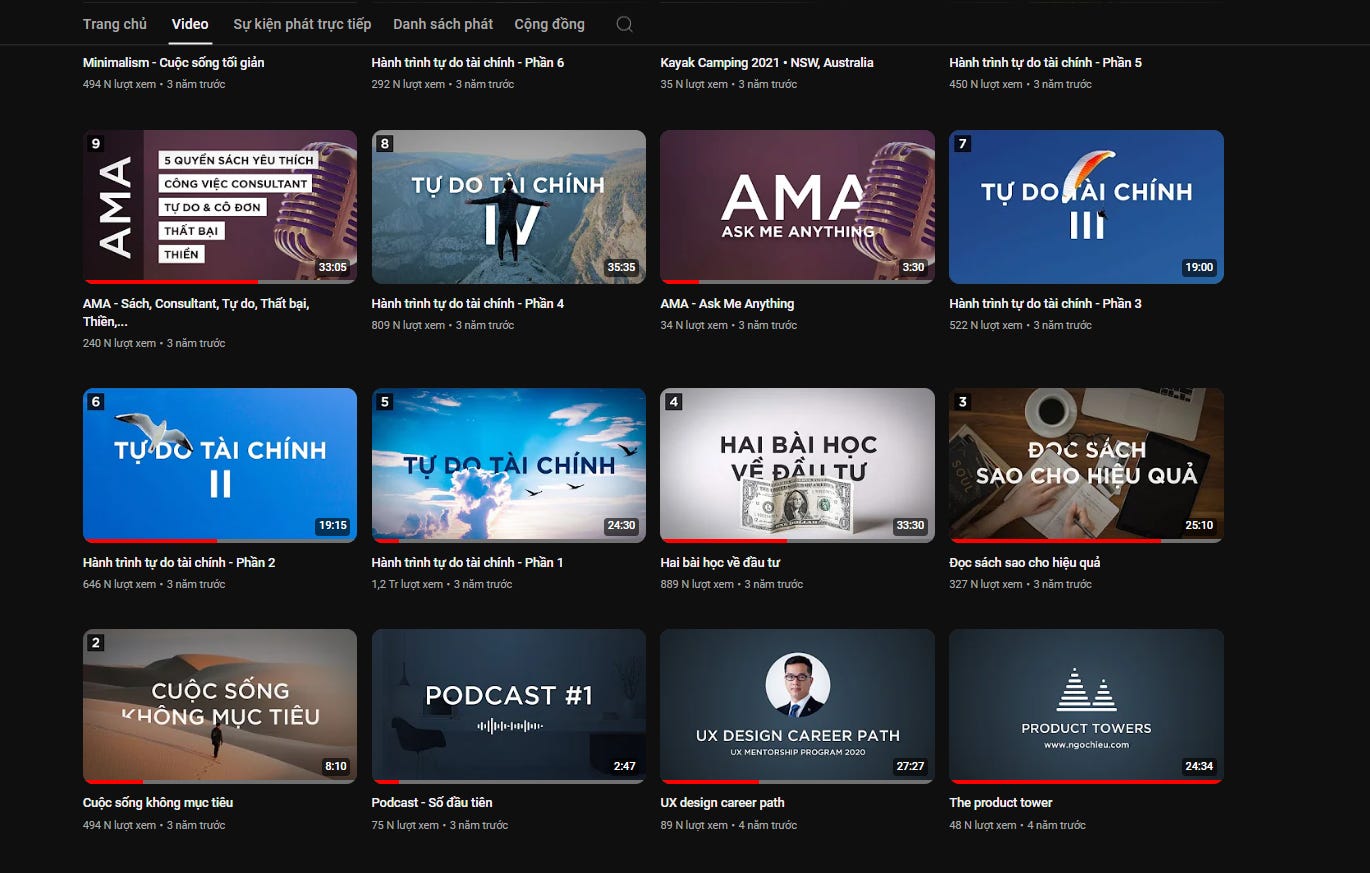This screenshot has height=873, width=1370.
Task: Open title AMA - Sách, Consultant, Tự do, Thất bại
Action: click(196, 312)
